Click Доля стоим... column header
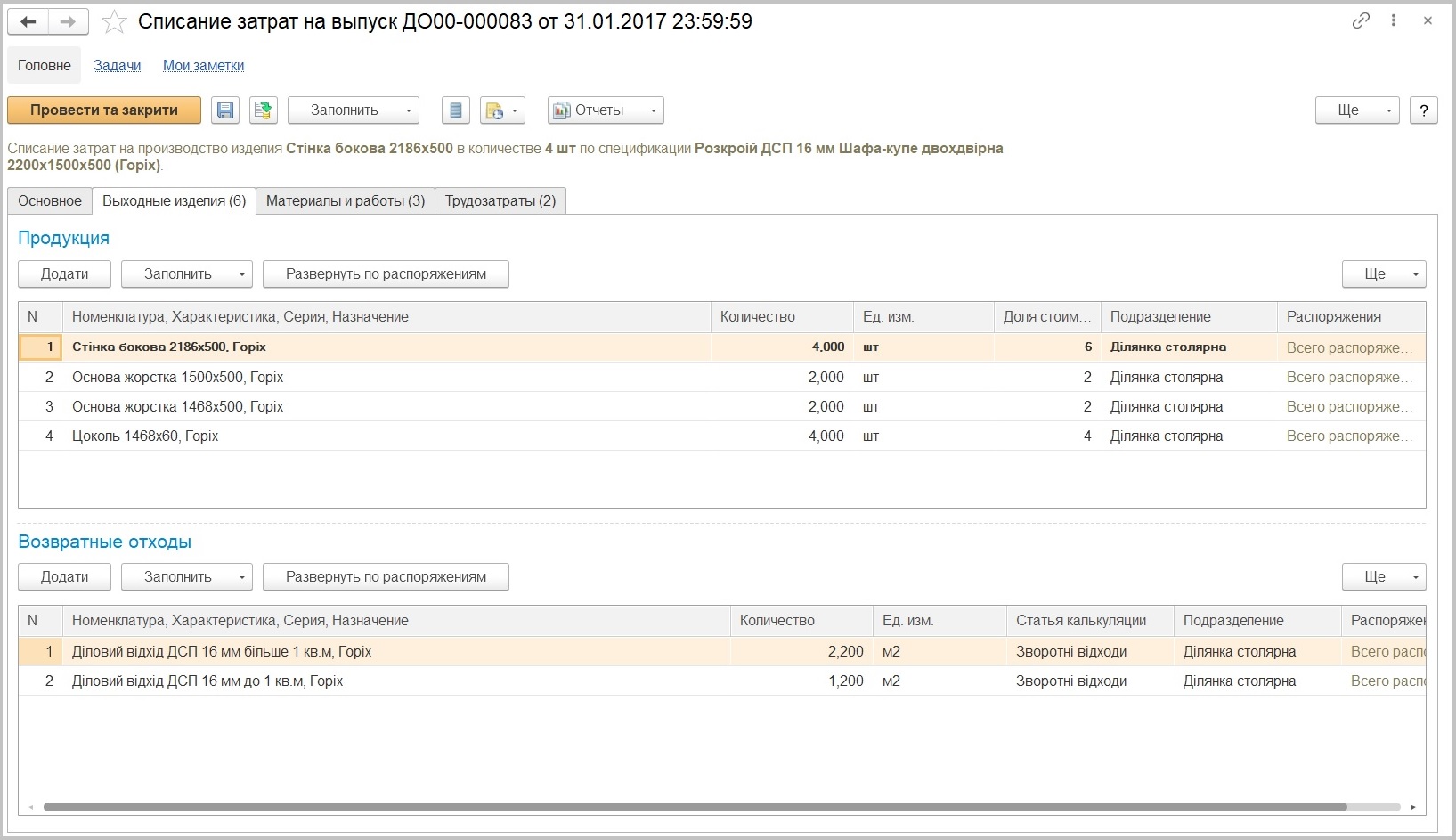This screenshot has width=1456, height=840. pyautogui.click(x=1047, y=317)
